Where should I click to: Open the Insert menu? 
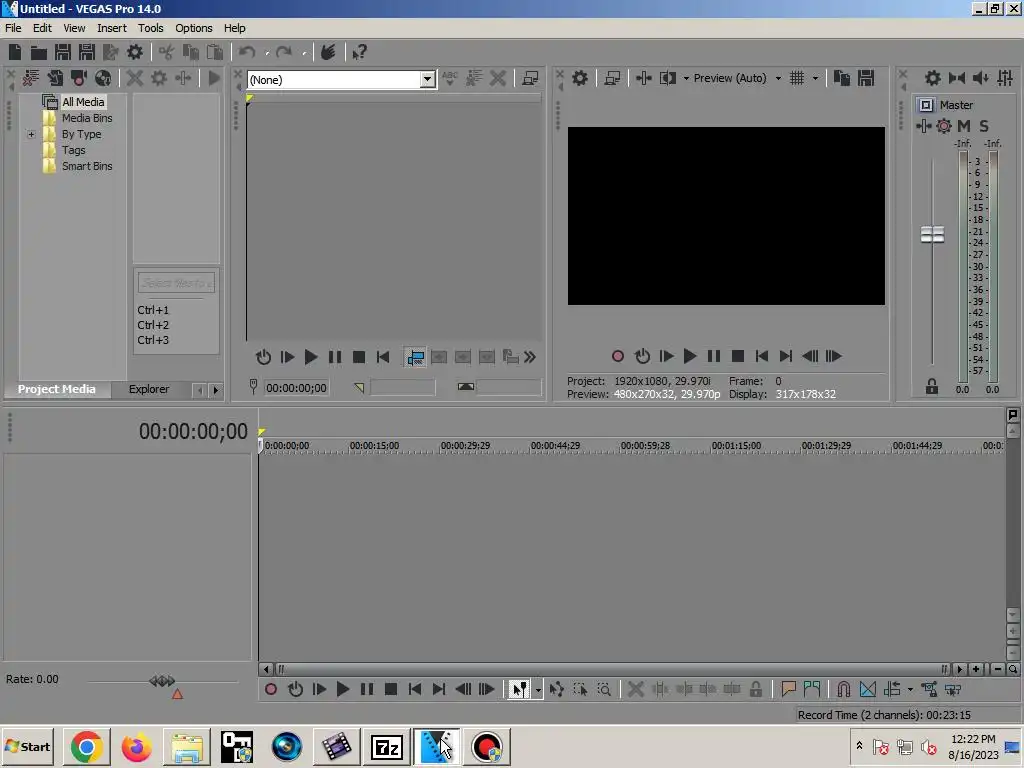click(112, 28)
